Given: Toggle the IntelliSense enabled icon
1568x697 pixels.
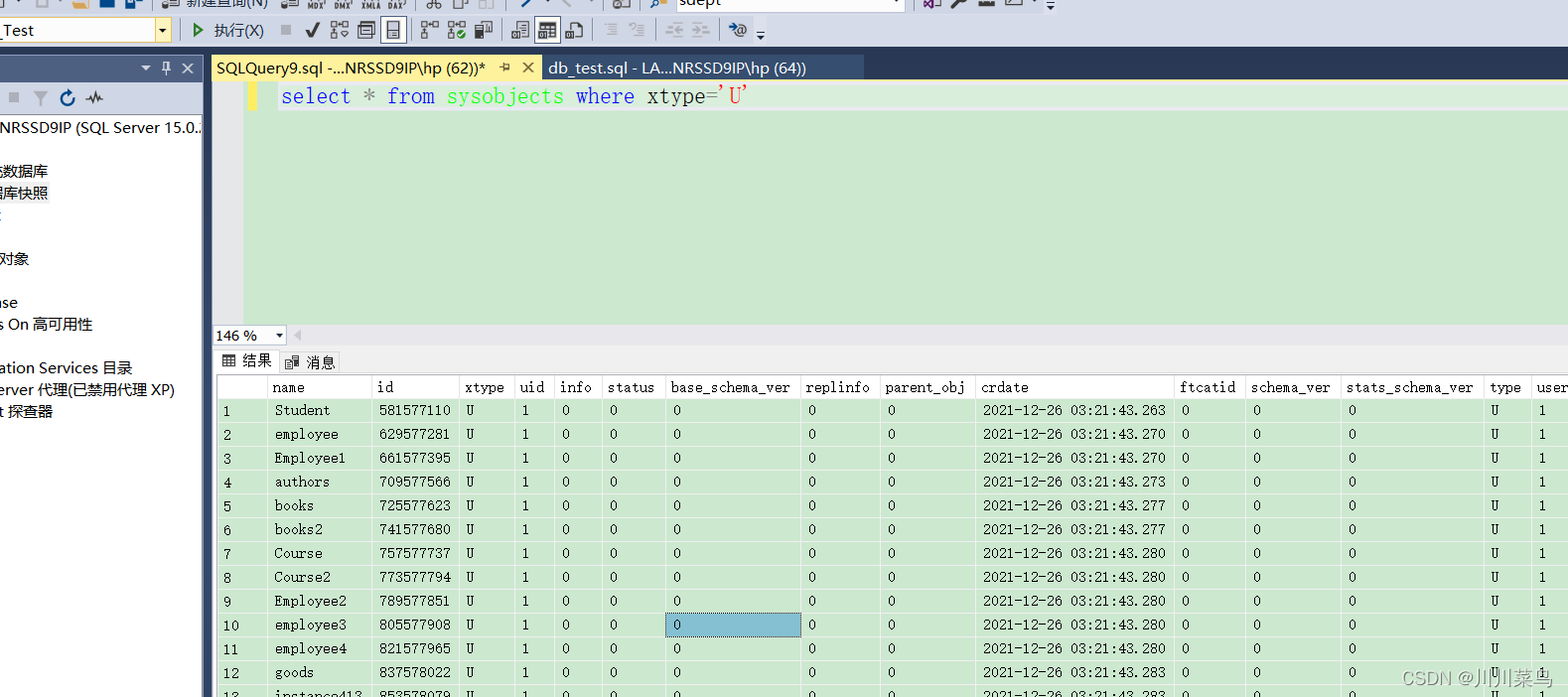Looking at the screenshot, I should [x=394, y=30].
